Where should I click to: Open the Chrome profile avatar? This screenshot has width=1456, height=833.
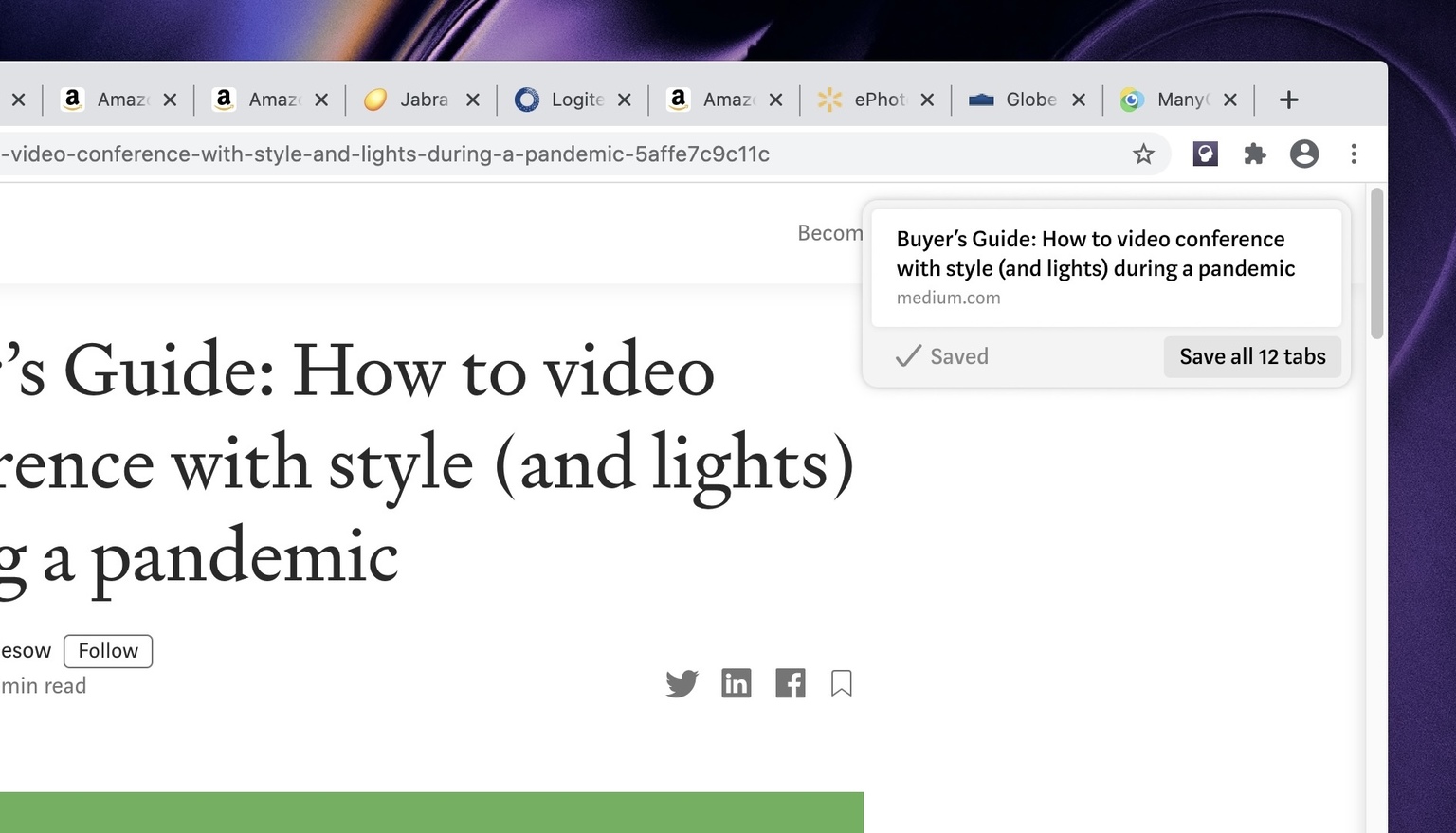point(1304,154)
